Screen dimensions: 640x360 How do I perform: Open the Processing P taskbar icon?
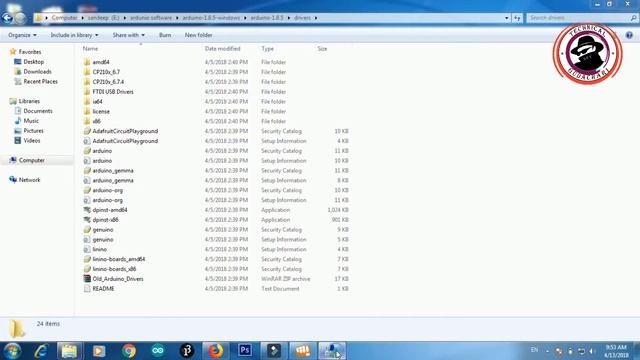[187, 351]
